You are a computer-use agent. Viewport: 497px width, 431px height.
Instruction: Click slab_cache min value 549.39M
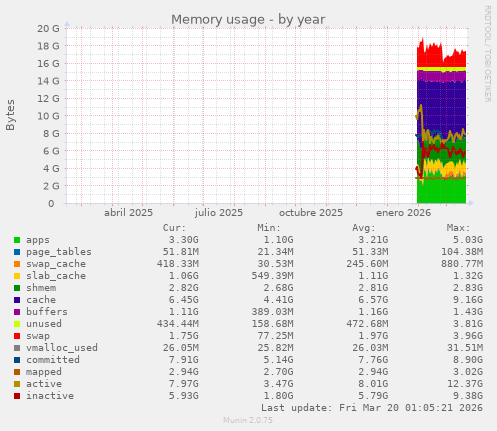pos(272,276)
